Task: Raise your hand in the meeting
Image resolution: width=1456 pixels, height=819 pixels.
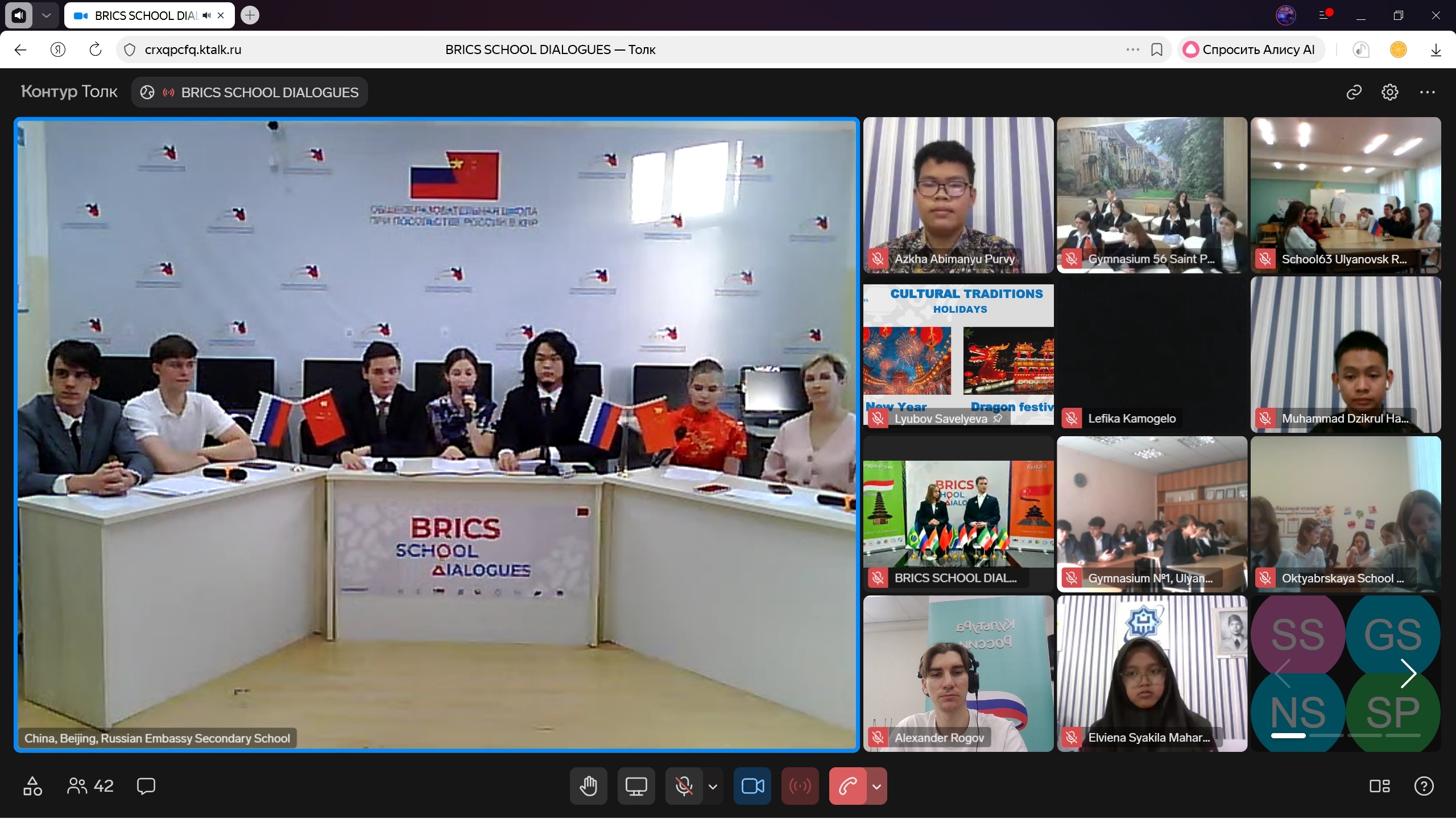Action: click(588, 786)
